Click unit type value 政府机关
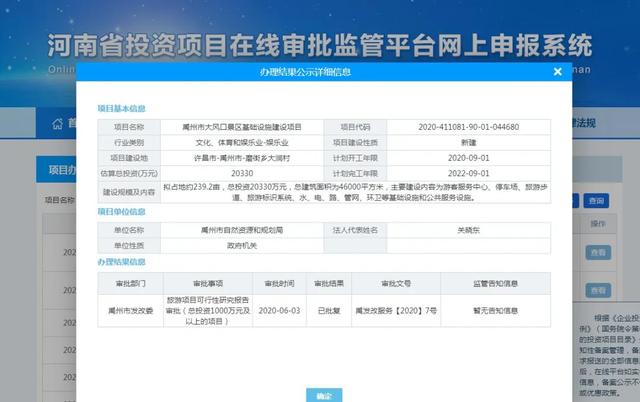The image size is (640, 402). (242, 246)
